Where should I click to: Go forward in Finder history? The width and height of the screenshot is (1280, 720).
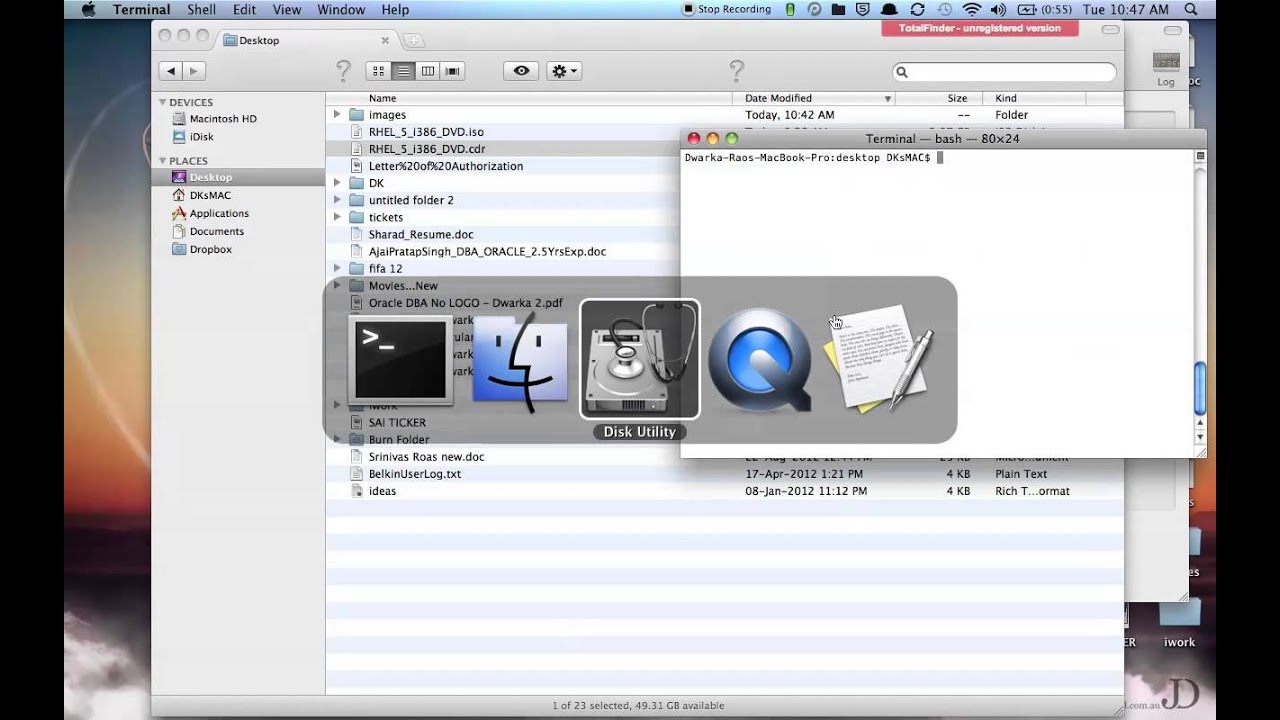coord(194,71)
